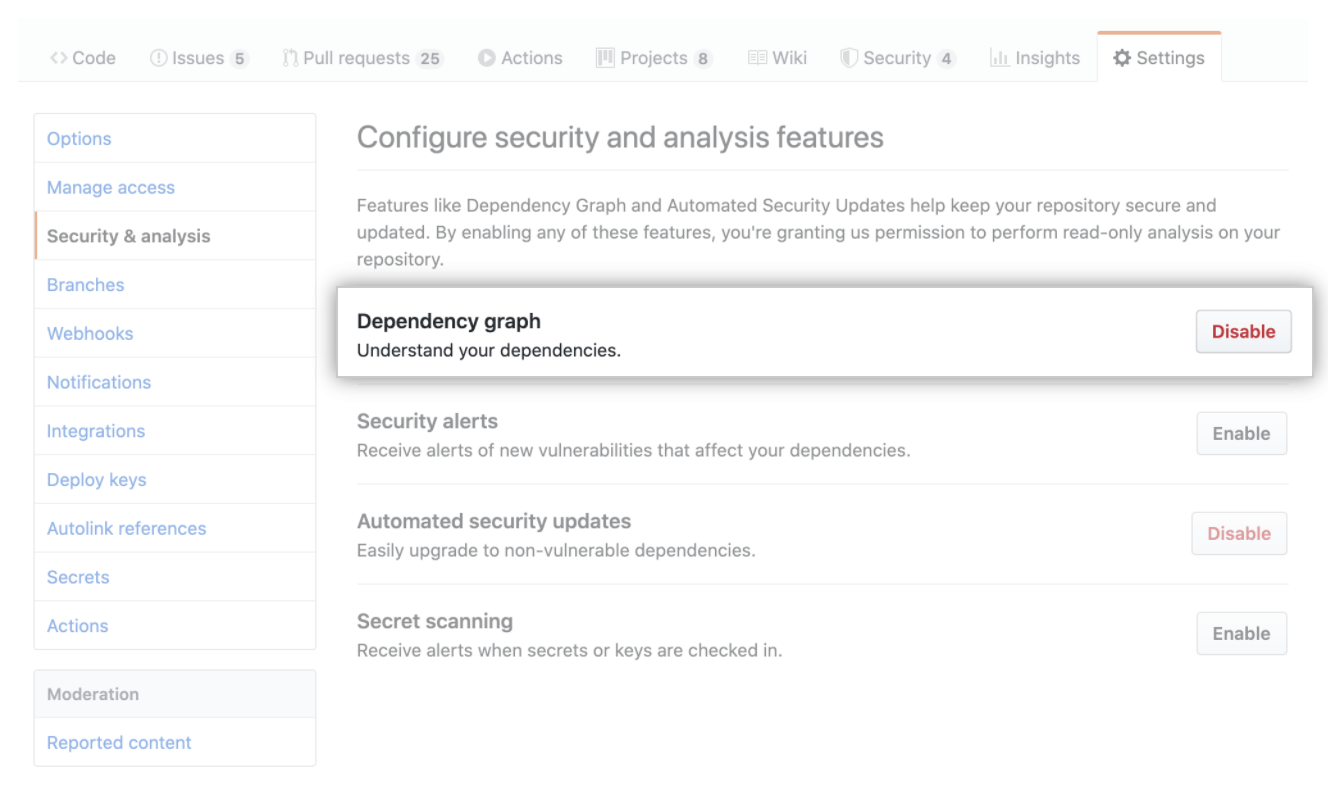Click the "Dependency graph" feature title
This screenshot has height=788, width=1328.
click(x=449, y=321)
